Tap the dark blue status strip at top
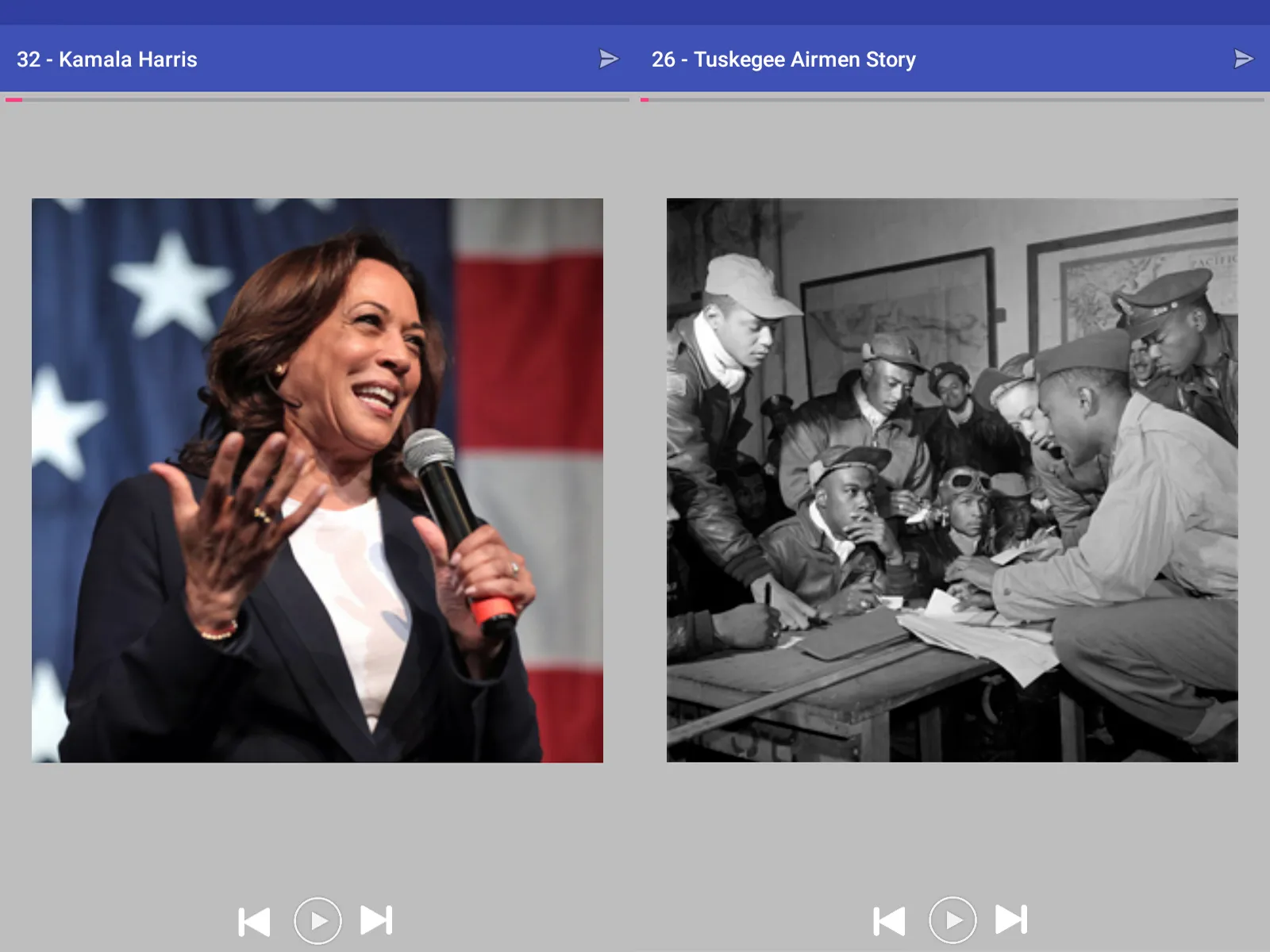This screenshot has height=952, width=1270. [x=635, y=12]
